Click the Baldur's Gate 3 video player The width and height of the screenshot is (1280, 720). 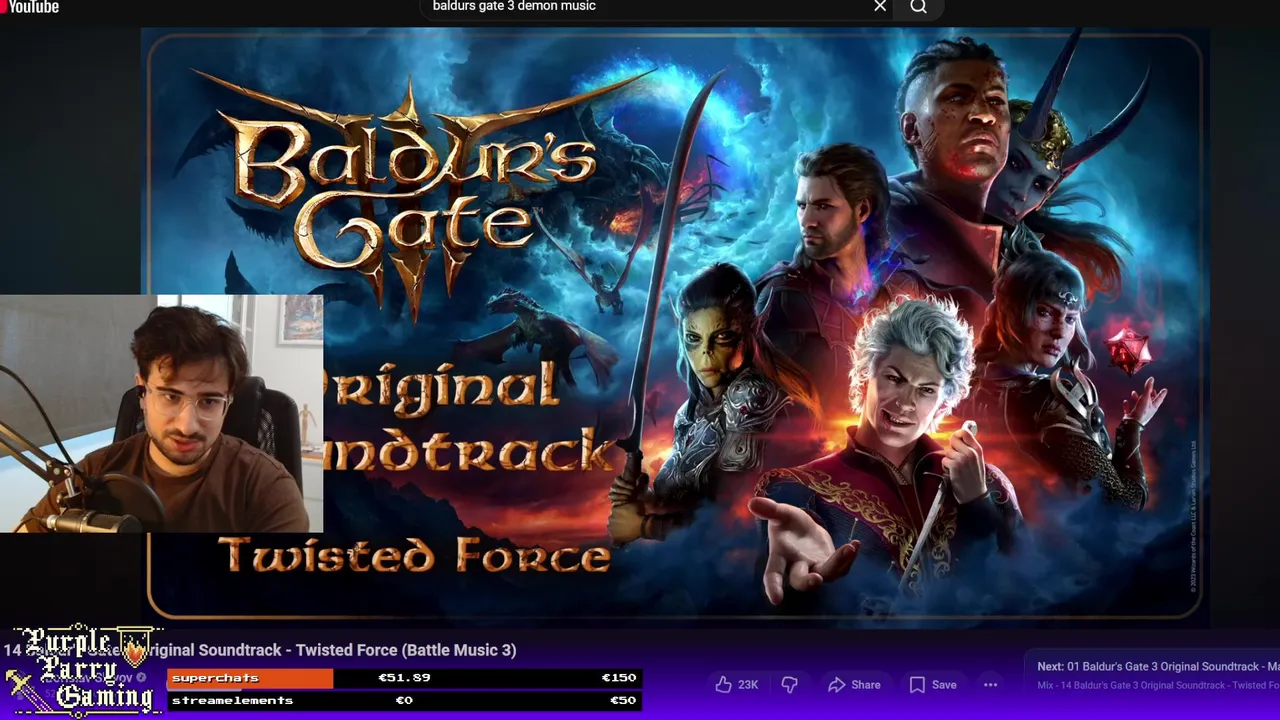coord(675,328)
